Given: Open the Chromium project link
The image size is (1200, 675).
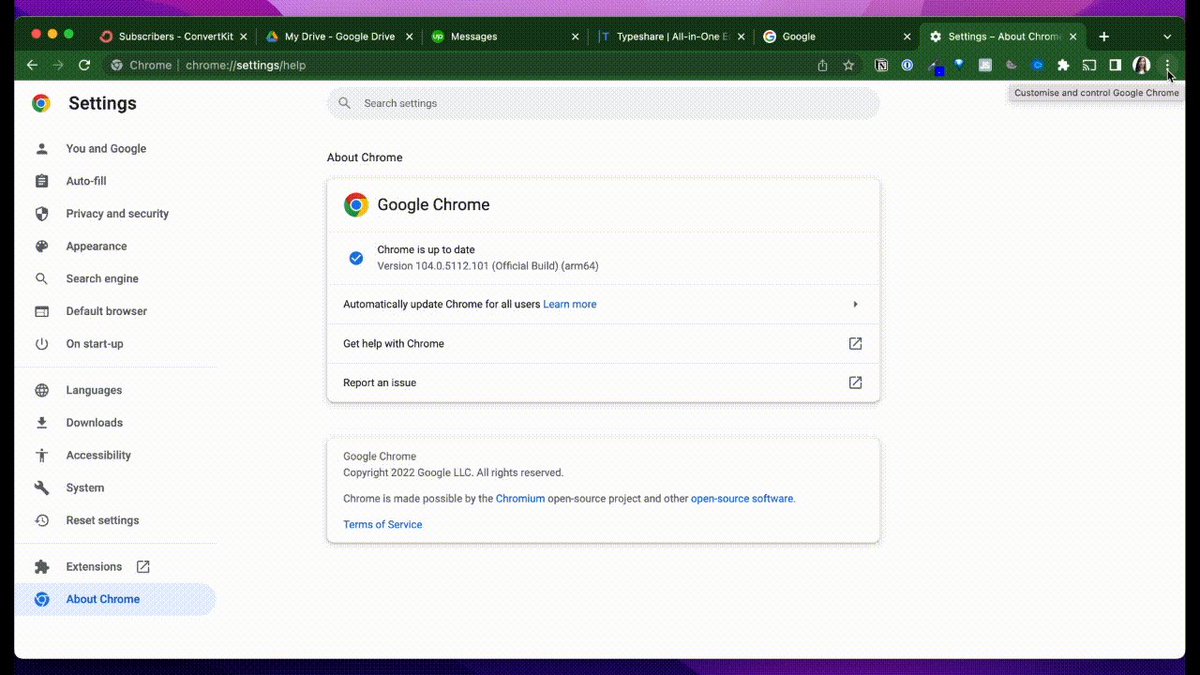Looking at the screenshot, I should (x=520, y=498).
